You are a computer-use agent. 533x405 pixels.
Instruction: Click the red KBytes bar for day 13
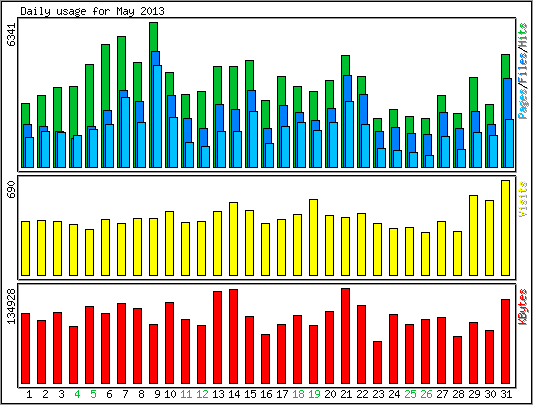(x=218, y=337)
